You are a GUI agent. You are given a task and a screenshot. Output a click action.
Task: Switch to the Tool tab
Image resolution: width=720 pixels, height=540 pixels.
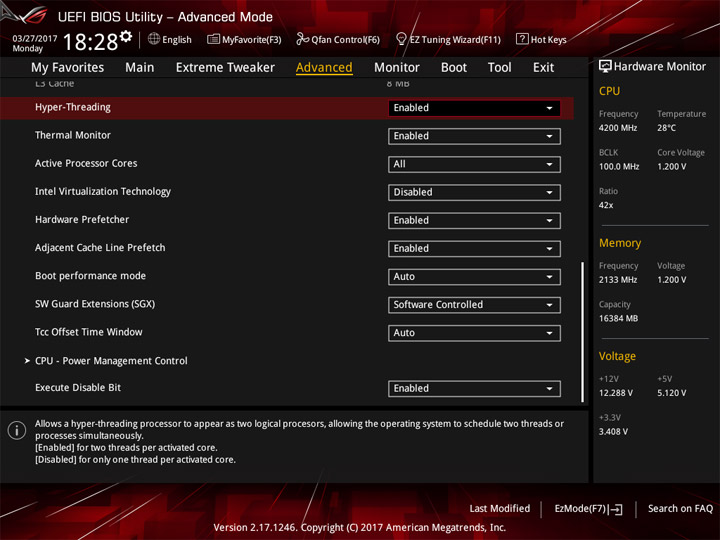[x=499, y=68]
